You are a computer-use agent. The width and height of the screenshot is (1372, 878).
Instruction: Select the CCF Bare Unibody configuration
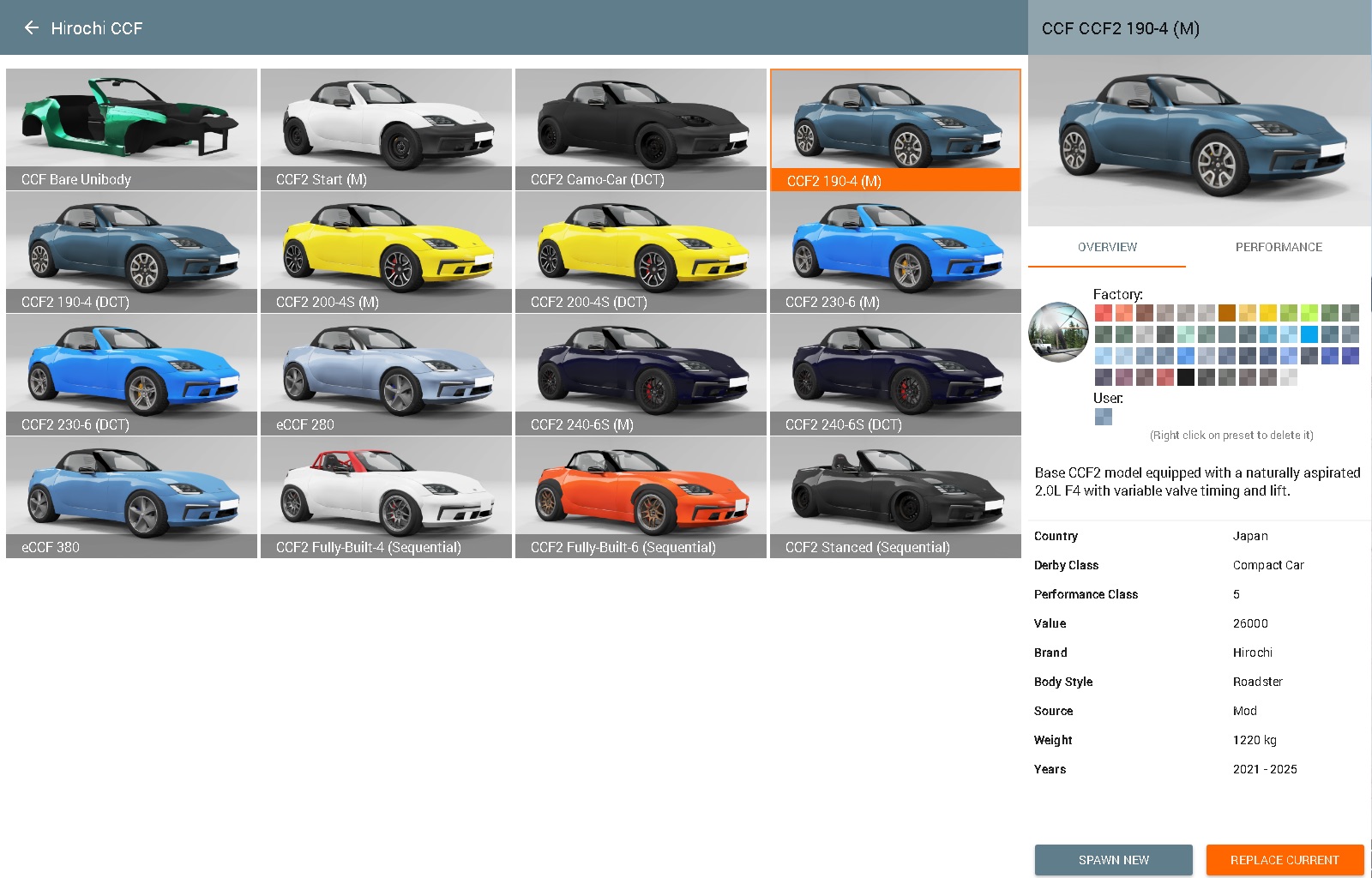click(x=131, y=129)
